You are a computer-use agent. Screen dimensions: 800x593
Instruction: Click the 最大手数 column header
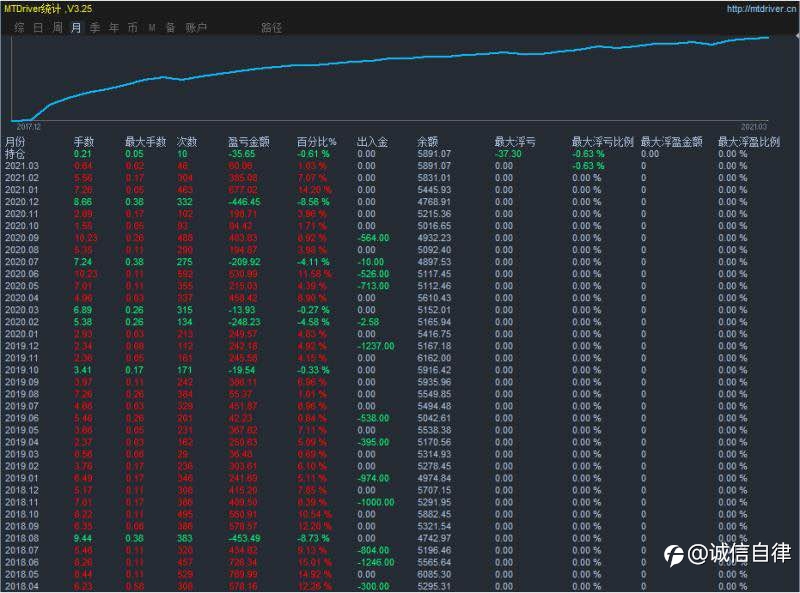(146, 142)
